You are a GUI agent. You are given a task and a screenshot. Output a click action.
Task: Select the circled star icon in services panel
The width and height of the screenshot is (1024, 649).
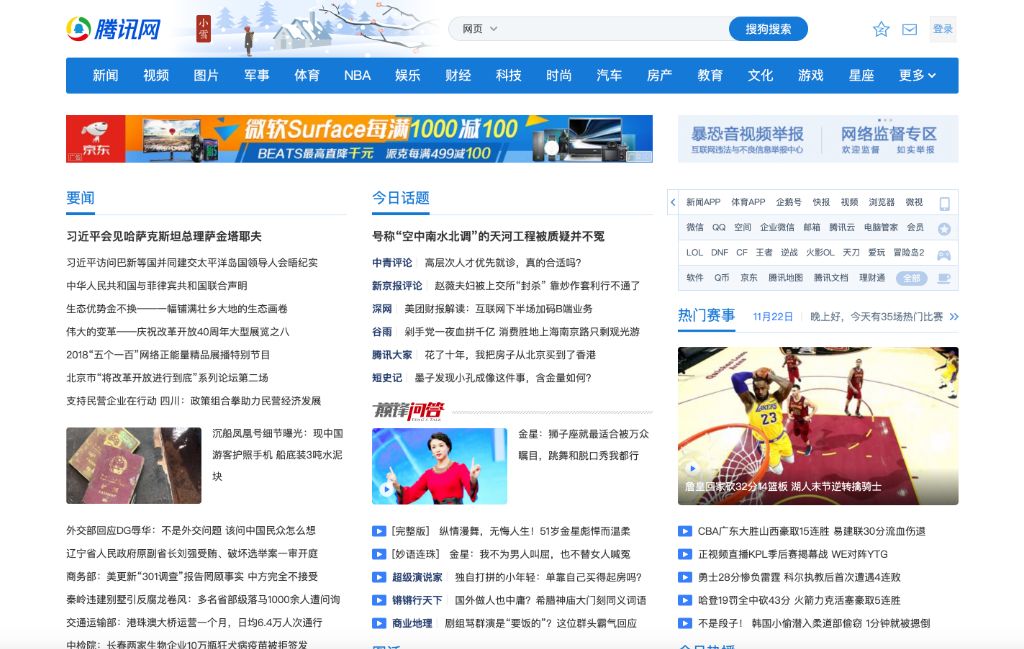pos(944,229)
